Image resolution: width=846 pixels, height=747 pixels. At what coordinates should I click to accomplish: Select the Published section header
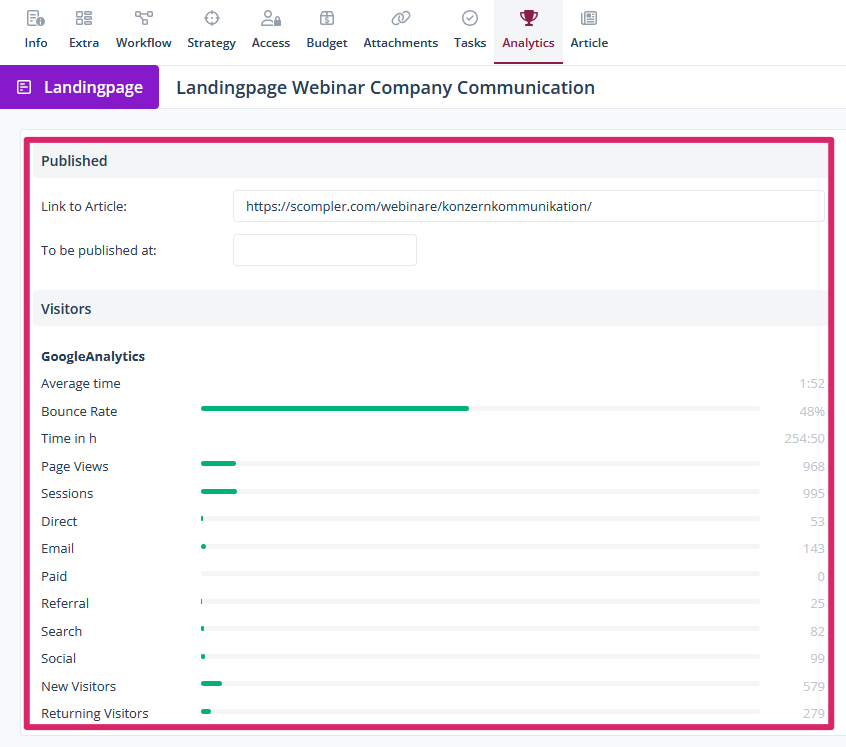pyautogui.click(x=74, y=161)
